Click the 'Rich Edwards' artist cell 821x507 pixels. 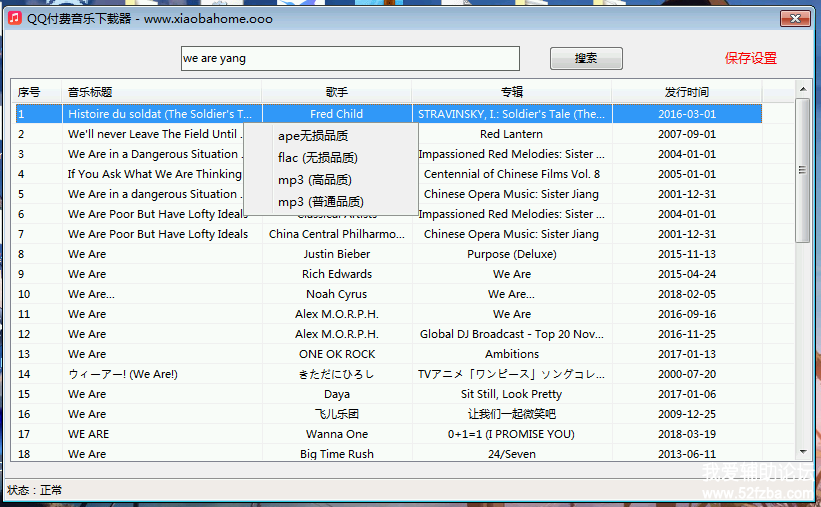pyautogui.click(x=337, y=274)
